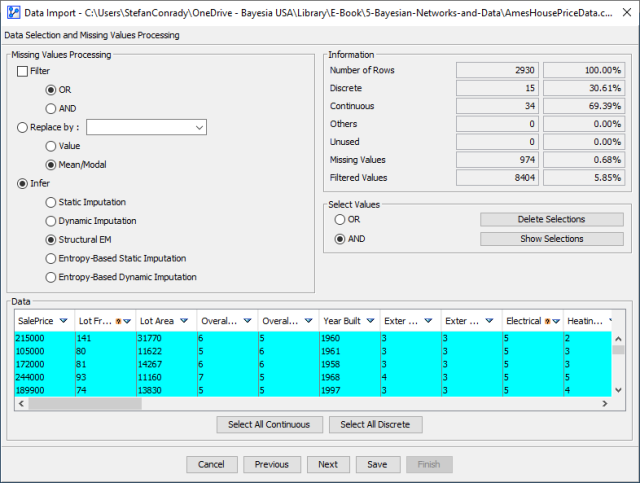Select the Mean/Modal radio option
The width and height of the screenshot is (640, 483).
pos(51,165)
